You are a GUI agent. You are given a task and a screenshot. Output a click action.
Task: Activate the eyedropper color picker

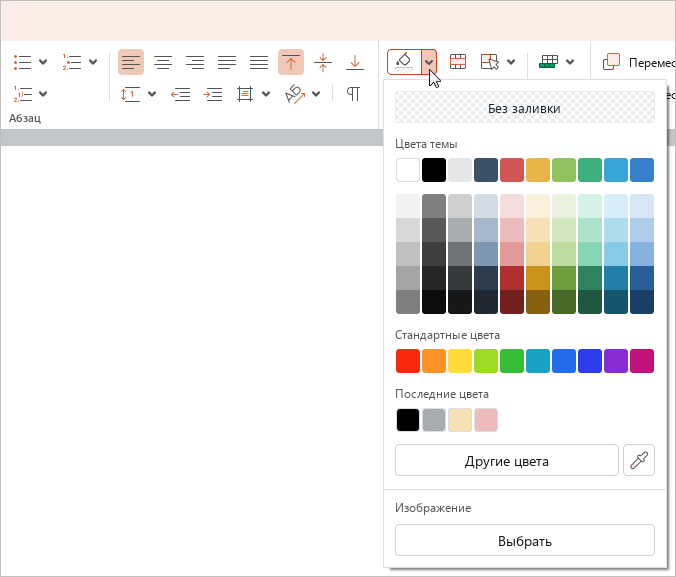[639, 461]
